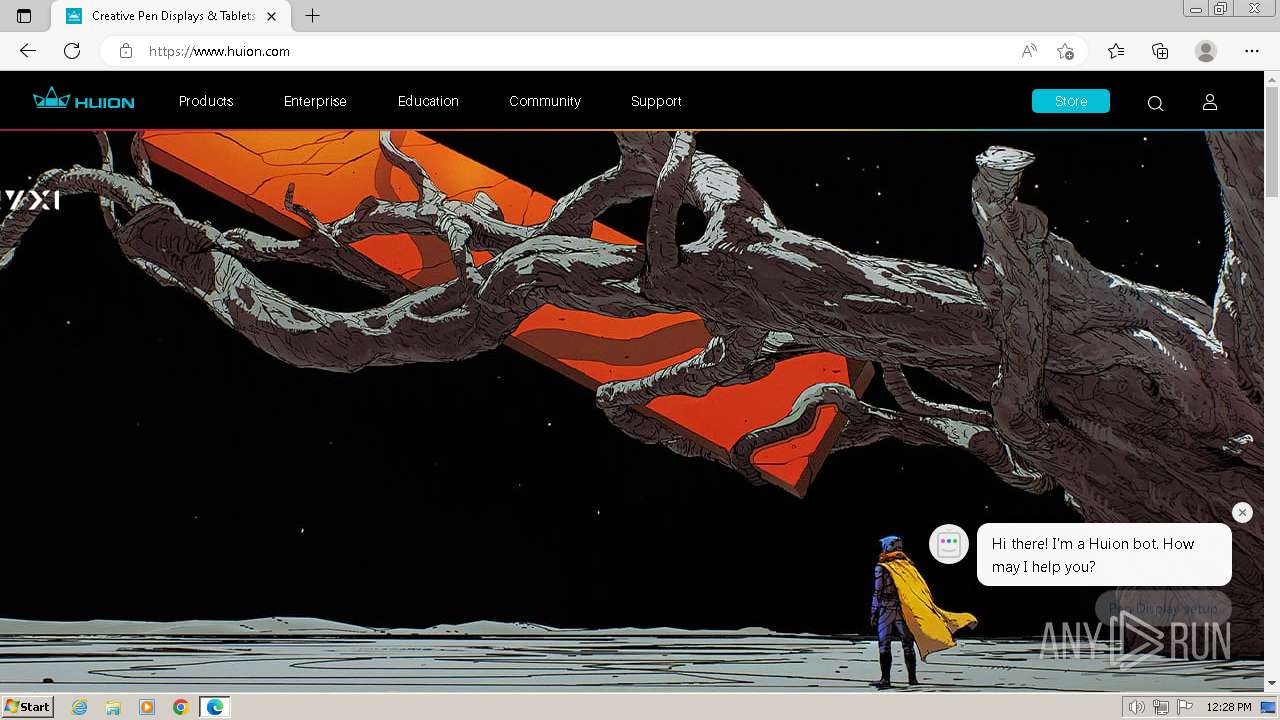1280x720 pixels.
Task: Open a new tab with the plus button
Action: [x=313, y=16]
